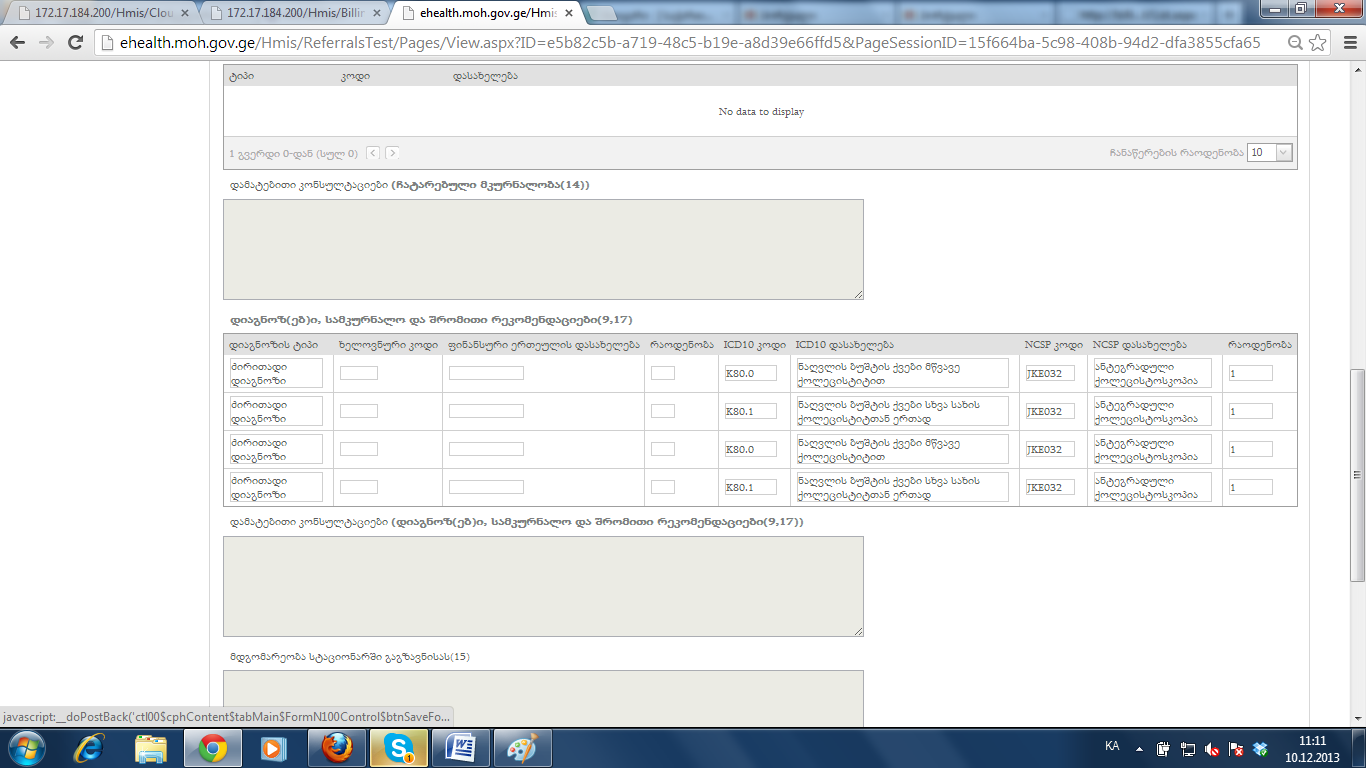Go to next page in grid pager
Screen dimensions: 1366x768
pyautogui.click(x=392, y=153)
